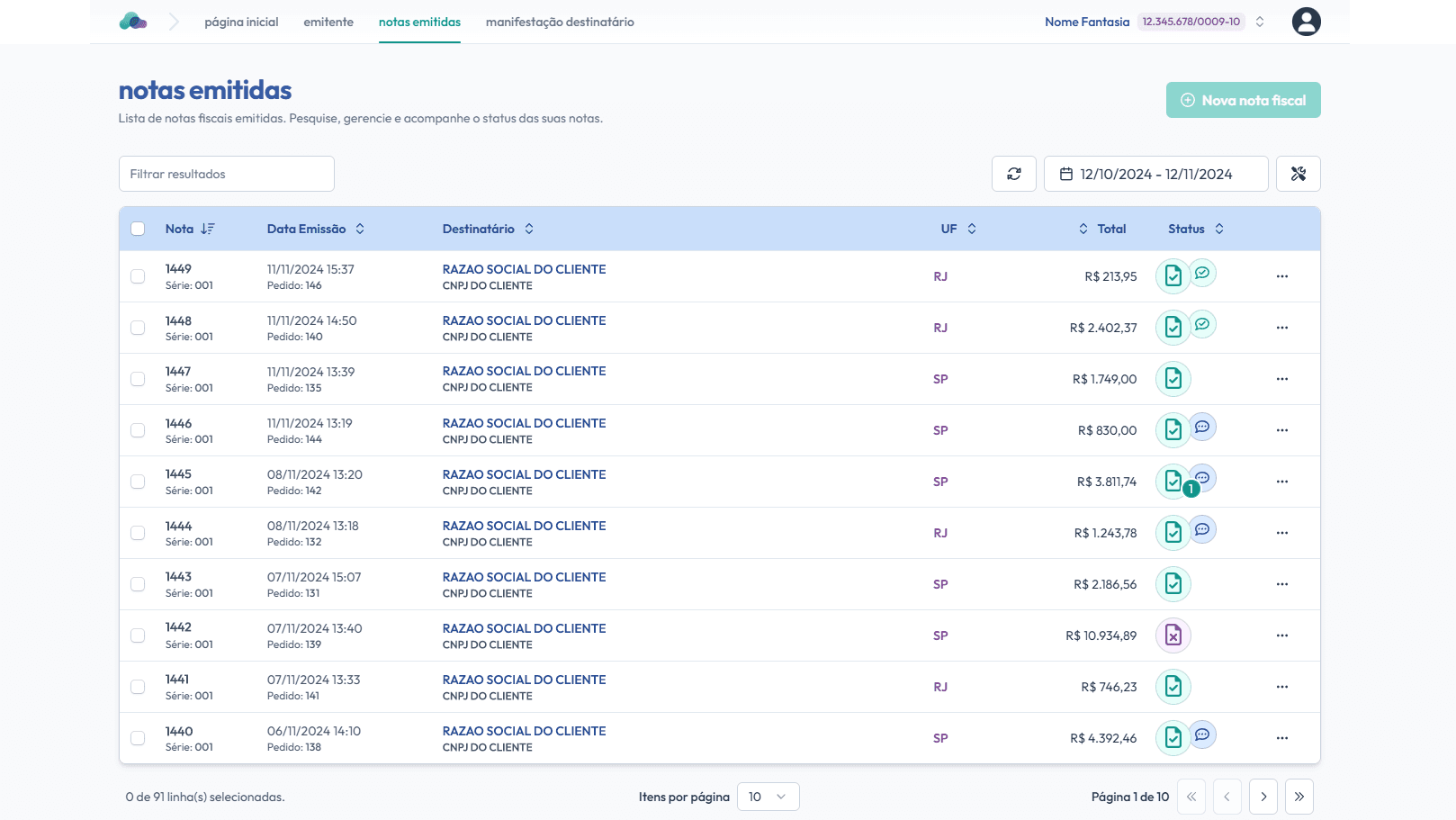Open the tools settings icon button
Image resolution: width=1456 pixels, height=820 pixels.
coord(1298,174)
